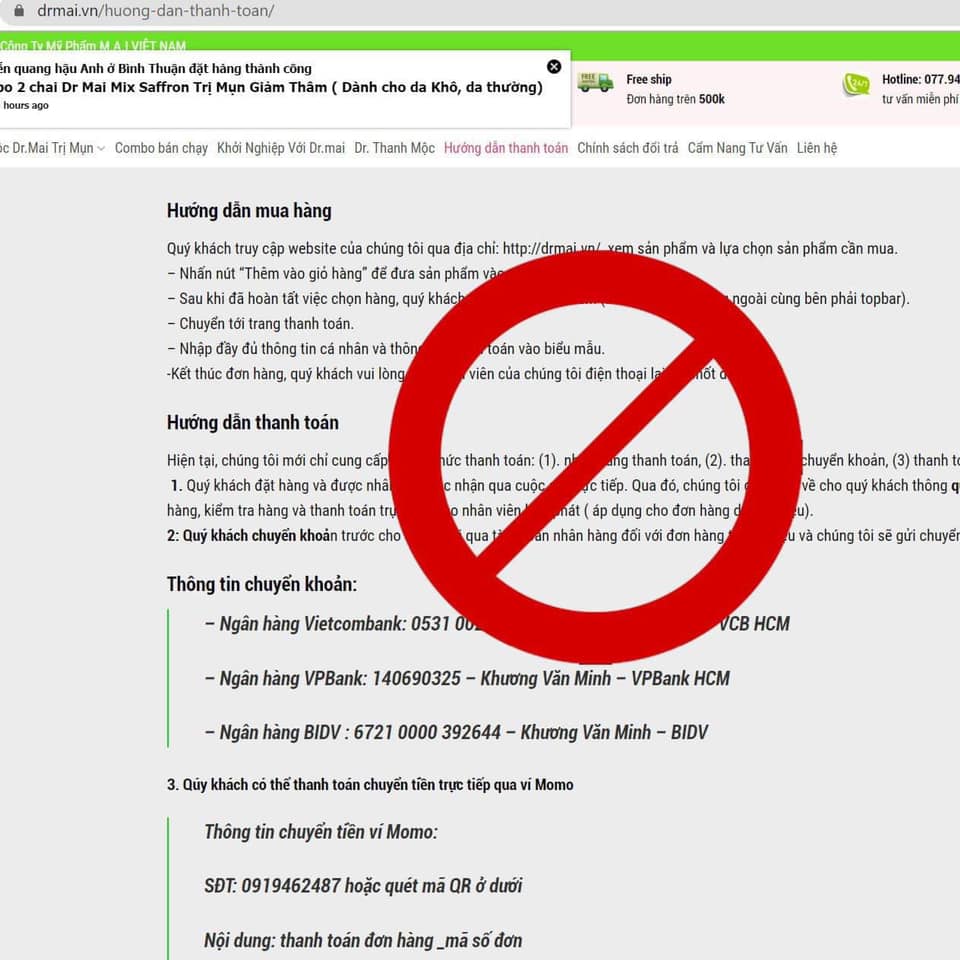960x960 pixels.
Task: Go to Khởi Nghiệp Với Dr.mai page
Action: pyautogui.click(x=280, y=148)
